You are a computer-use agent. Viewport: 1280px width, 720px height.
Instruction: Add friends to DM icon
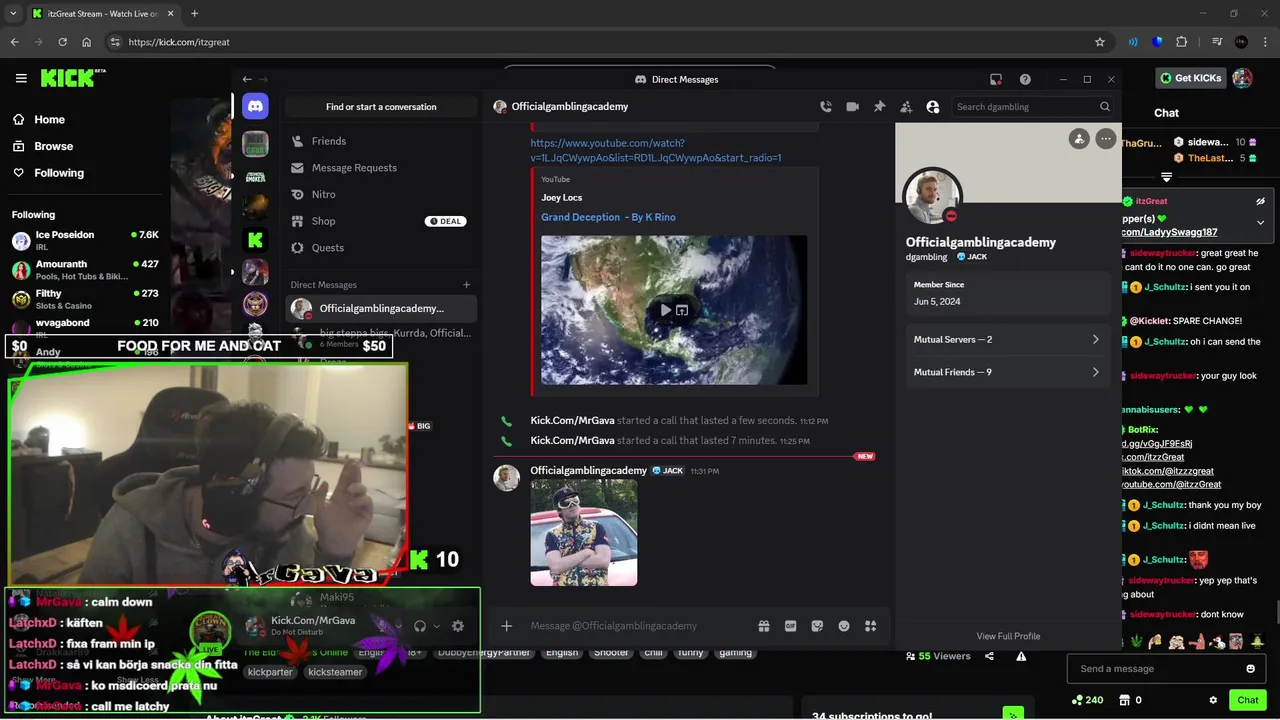point(906,107)
